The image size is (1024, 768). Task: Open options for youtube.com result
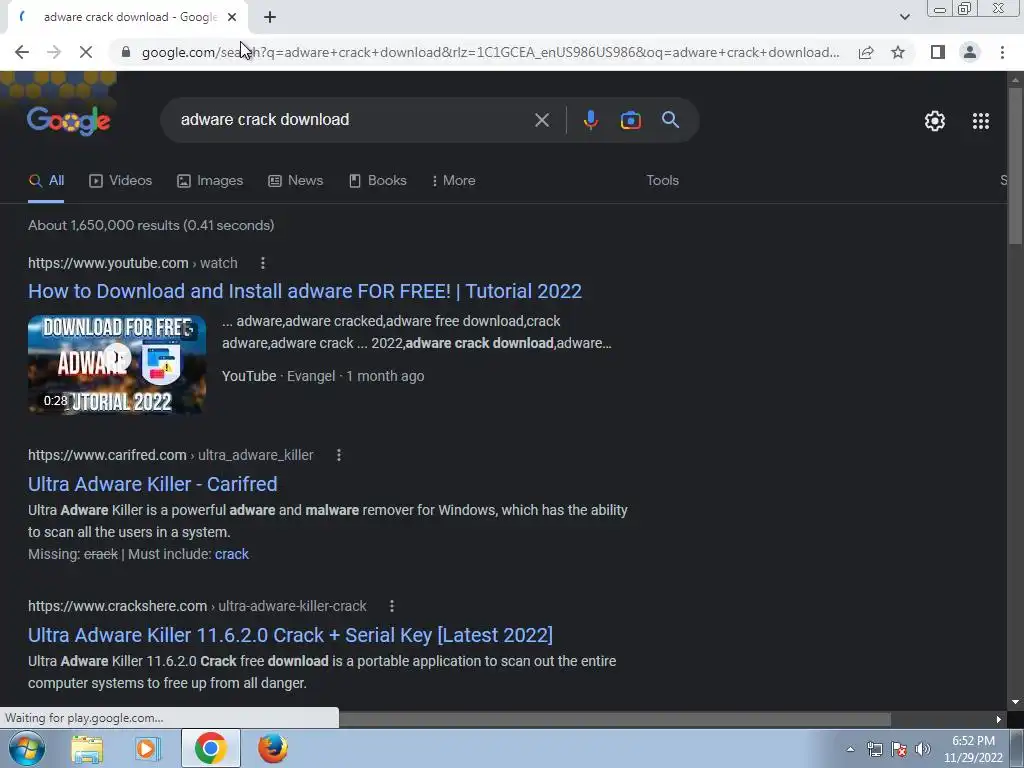click(x=263, y=263)
